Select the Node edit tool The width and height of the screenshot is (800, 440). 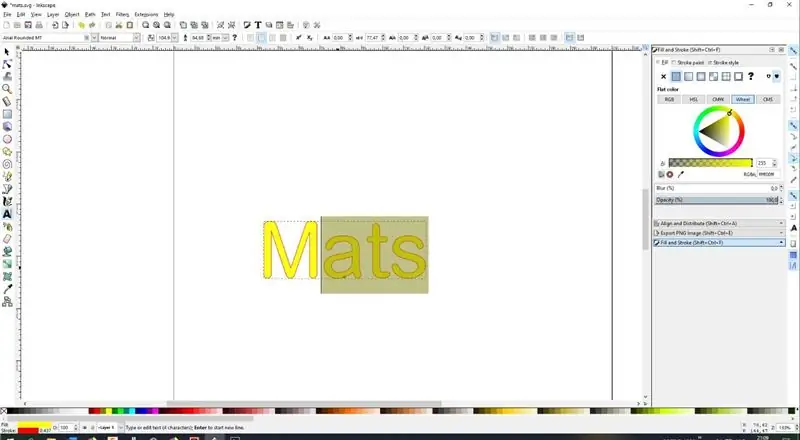7,64
